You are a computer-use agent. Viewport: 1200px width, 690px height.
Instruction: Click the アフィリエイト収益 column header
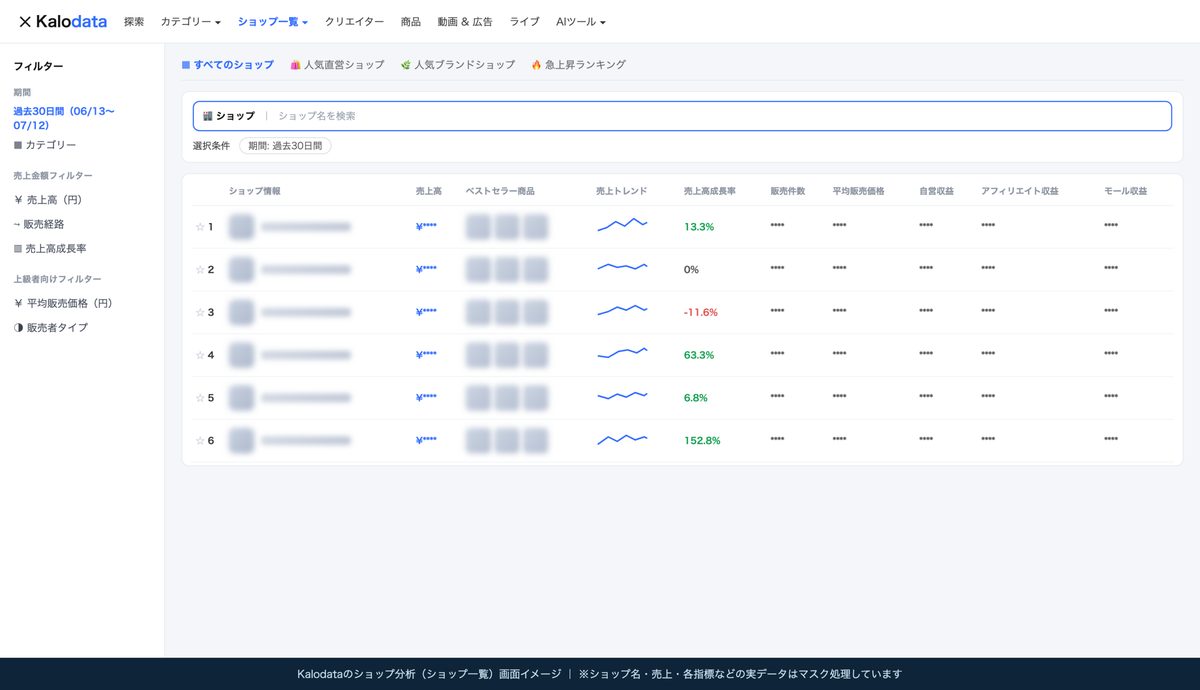click(x=1020, y=191)
